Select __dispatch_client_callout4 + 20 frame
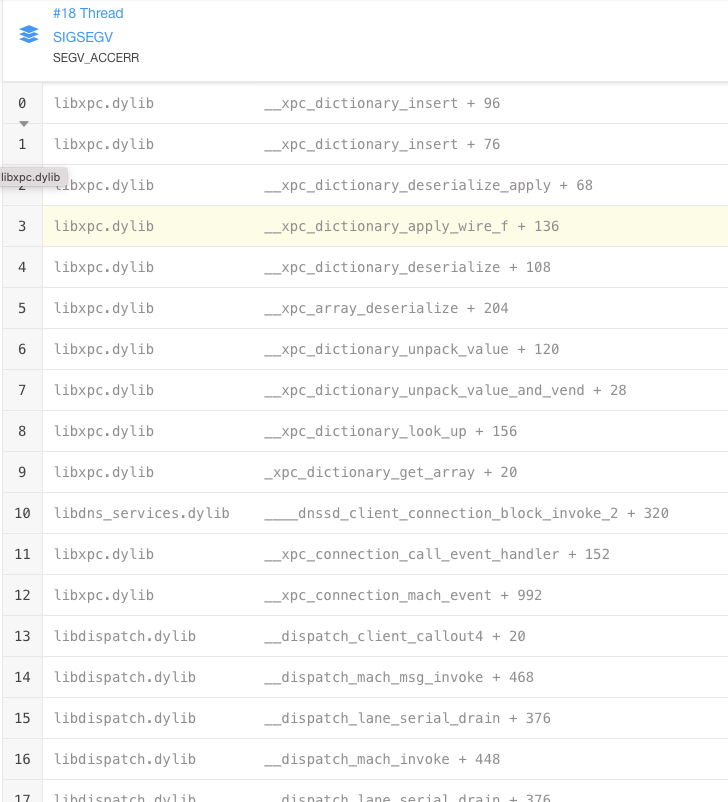The height and width of the screenshot is (802, 728). pyautogui.click(x=394, y=636)
